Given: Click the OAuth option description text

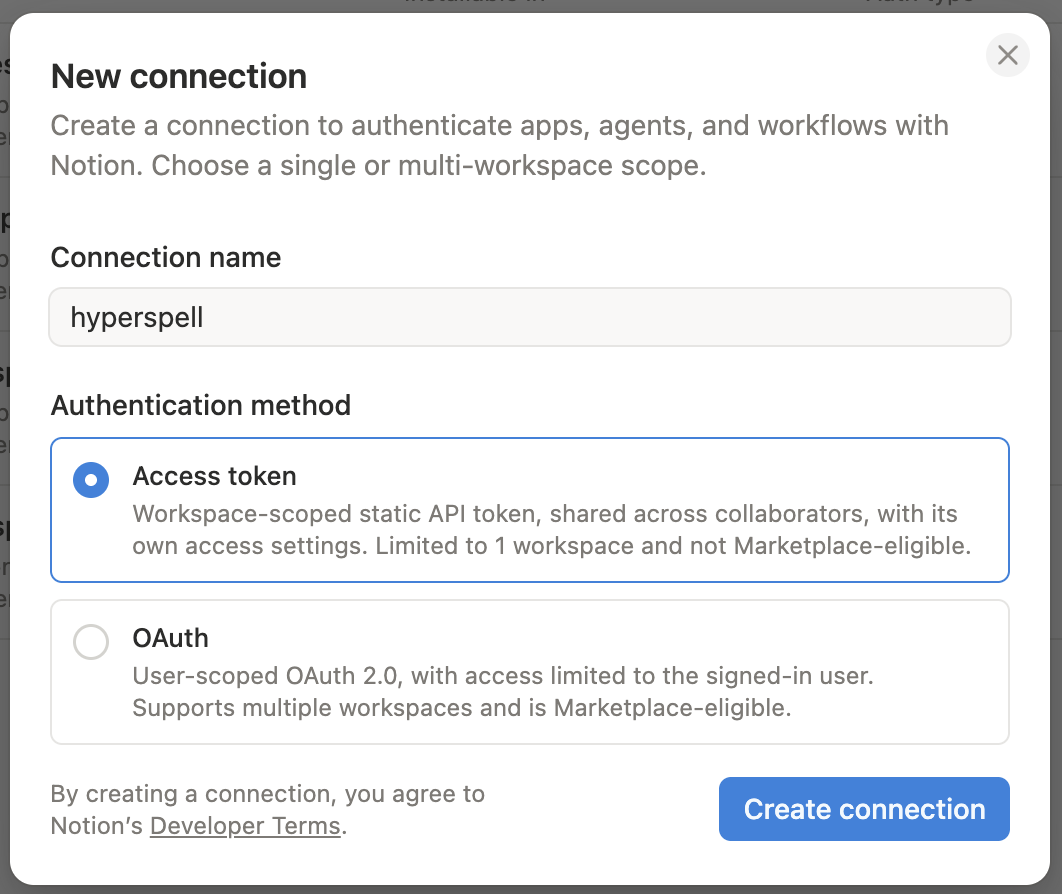Looking at the screenshot, I should click(x=503, y=691).
